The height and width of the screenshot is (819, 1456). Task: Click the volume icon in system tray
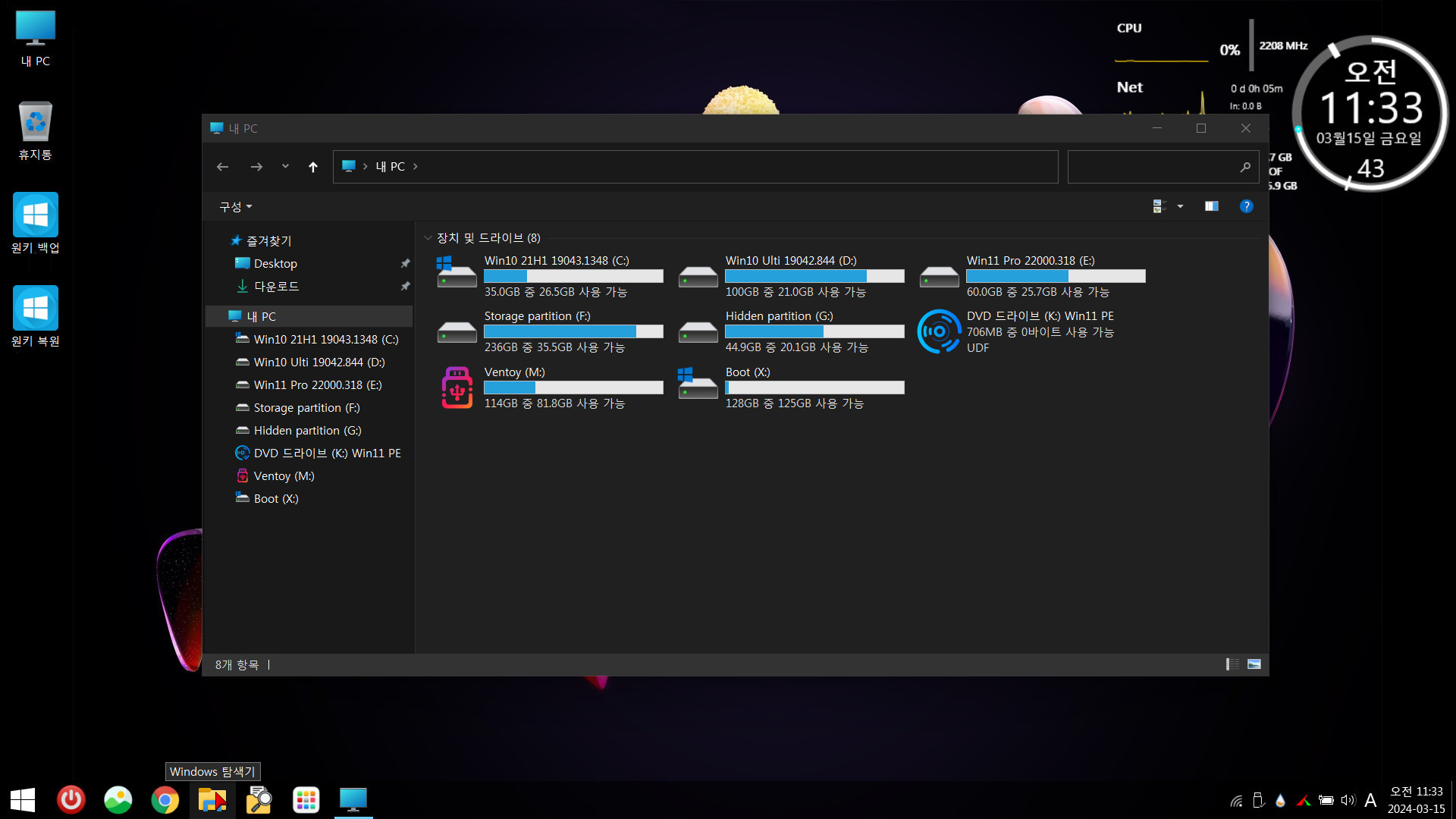point(1348,800)
